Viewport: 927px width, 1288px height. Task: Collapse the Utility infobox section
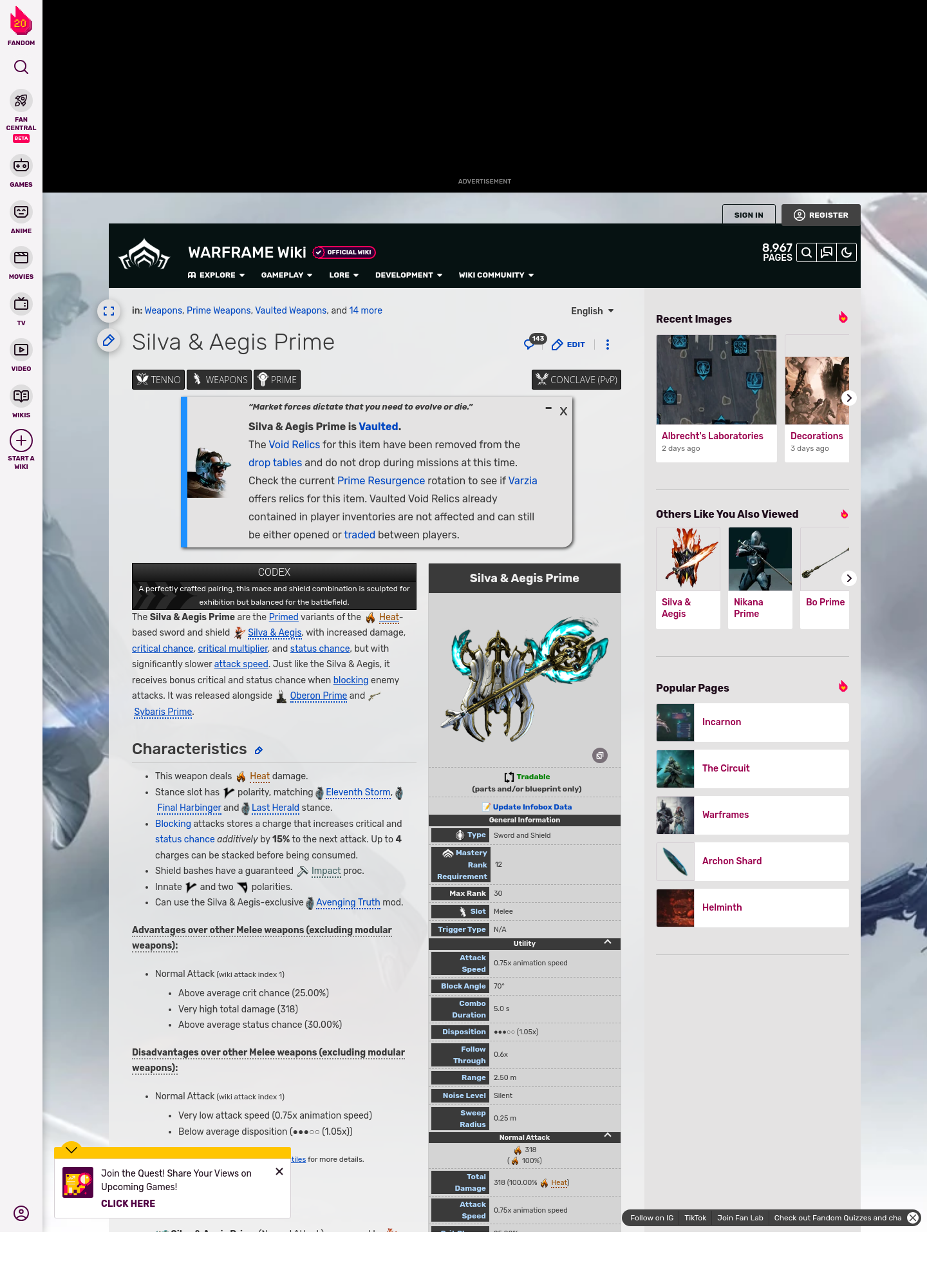pos(608,942)
